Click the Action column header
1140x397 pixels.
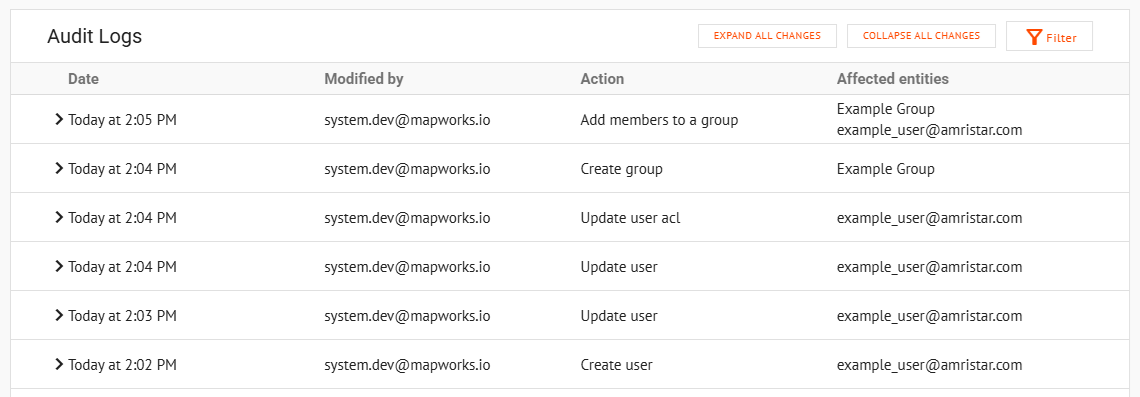click(x=602, y=79)
